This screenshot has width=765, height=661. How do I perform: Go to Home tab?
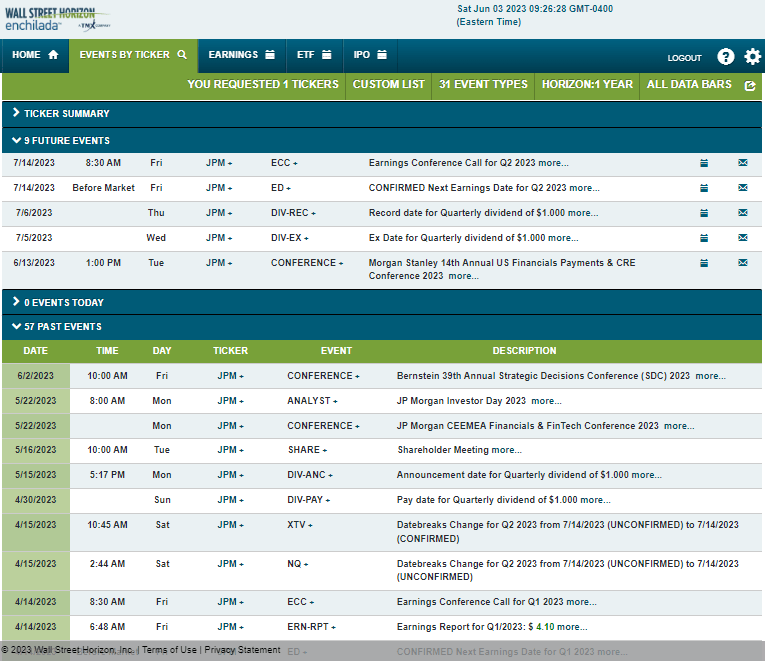pyautogui.click(x=35, y=55)
